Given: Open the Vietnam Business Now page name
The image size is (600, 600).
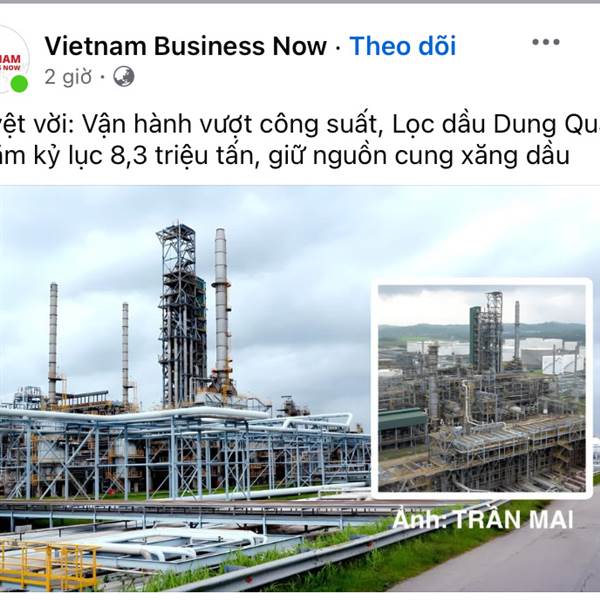Looking at the screenshot, I should 186,46.
